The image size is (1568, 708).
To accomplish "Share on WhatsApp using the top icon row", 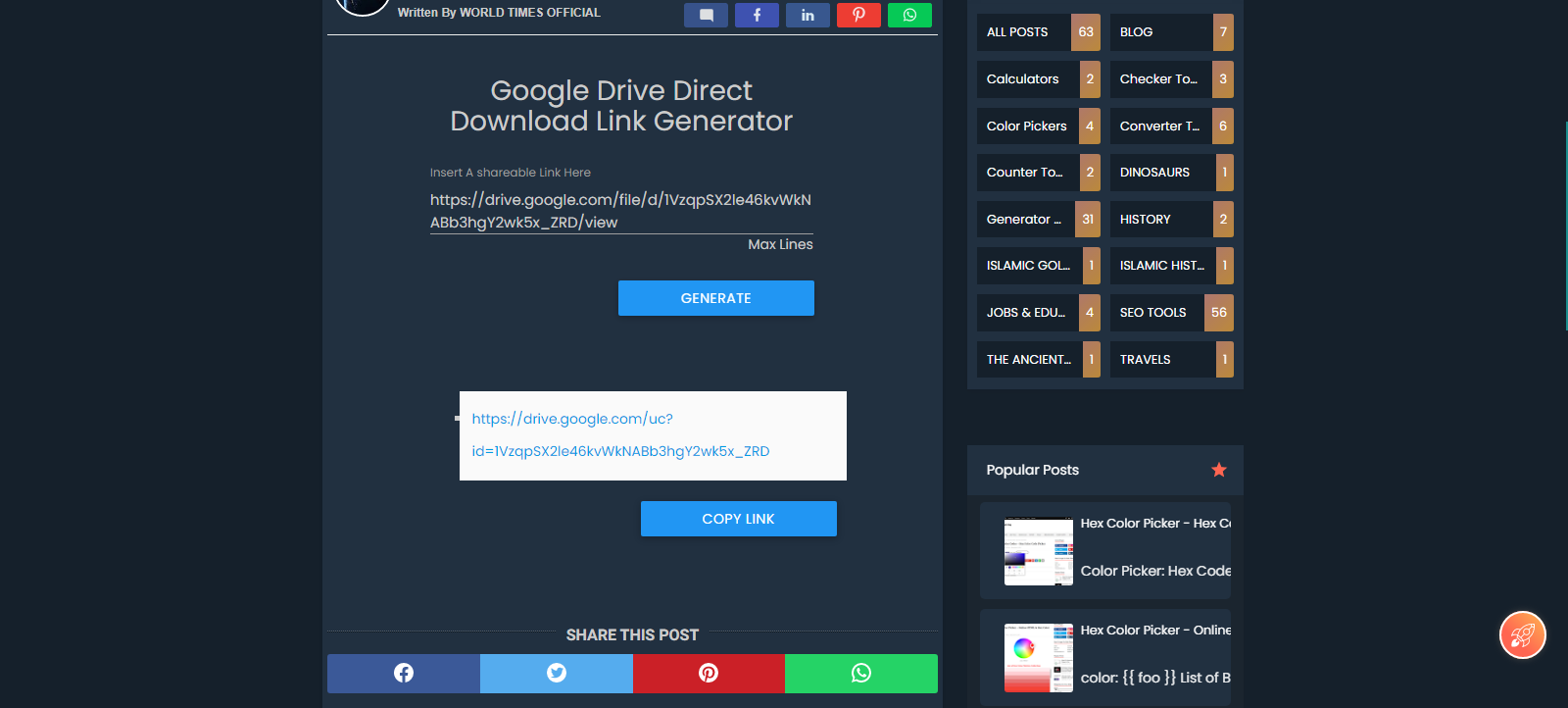I will tap(909, 15).
